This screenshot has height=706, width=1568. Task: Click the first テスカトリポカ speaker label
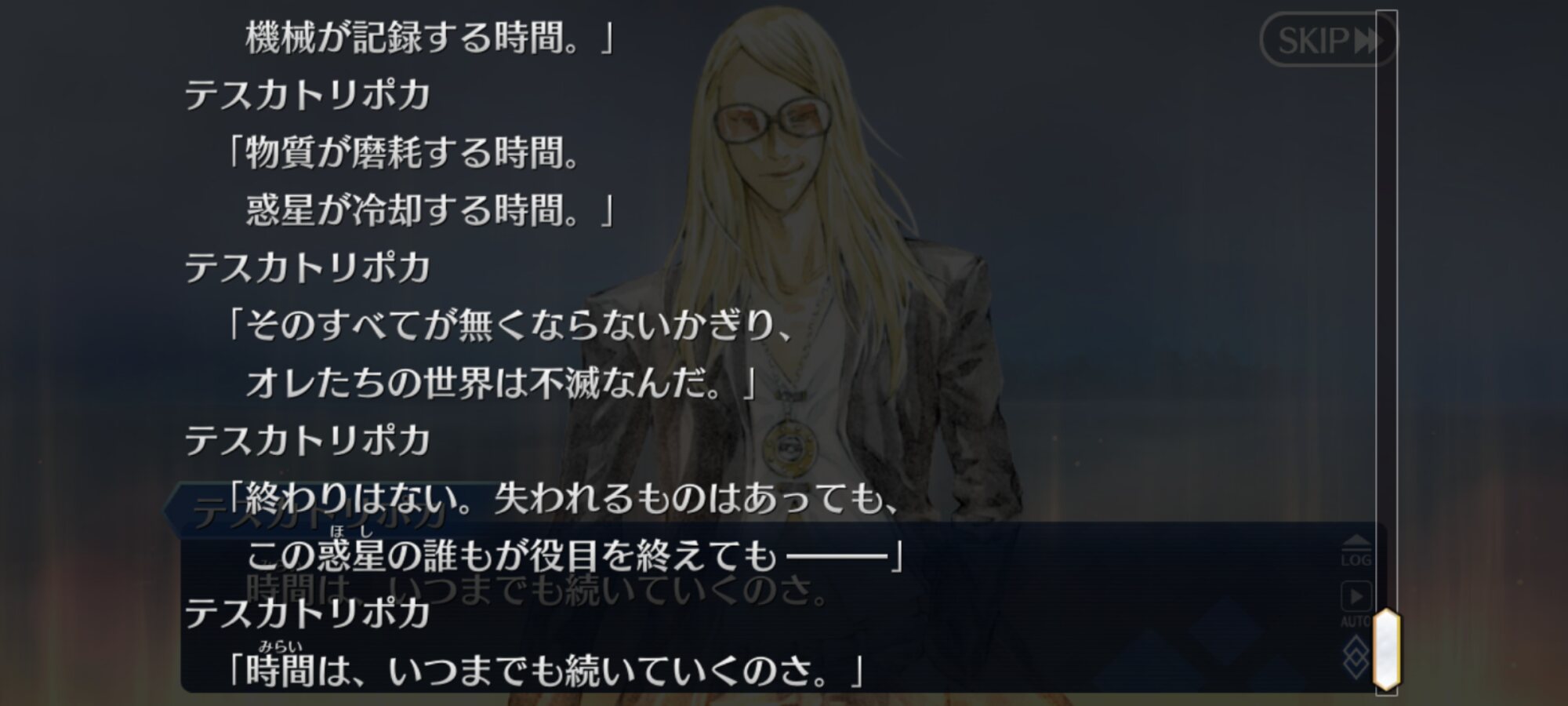[307, 95]
